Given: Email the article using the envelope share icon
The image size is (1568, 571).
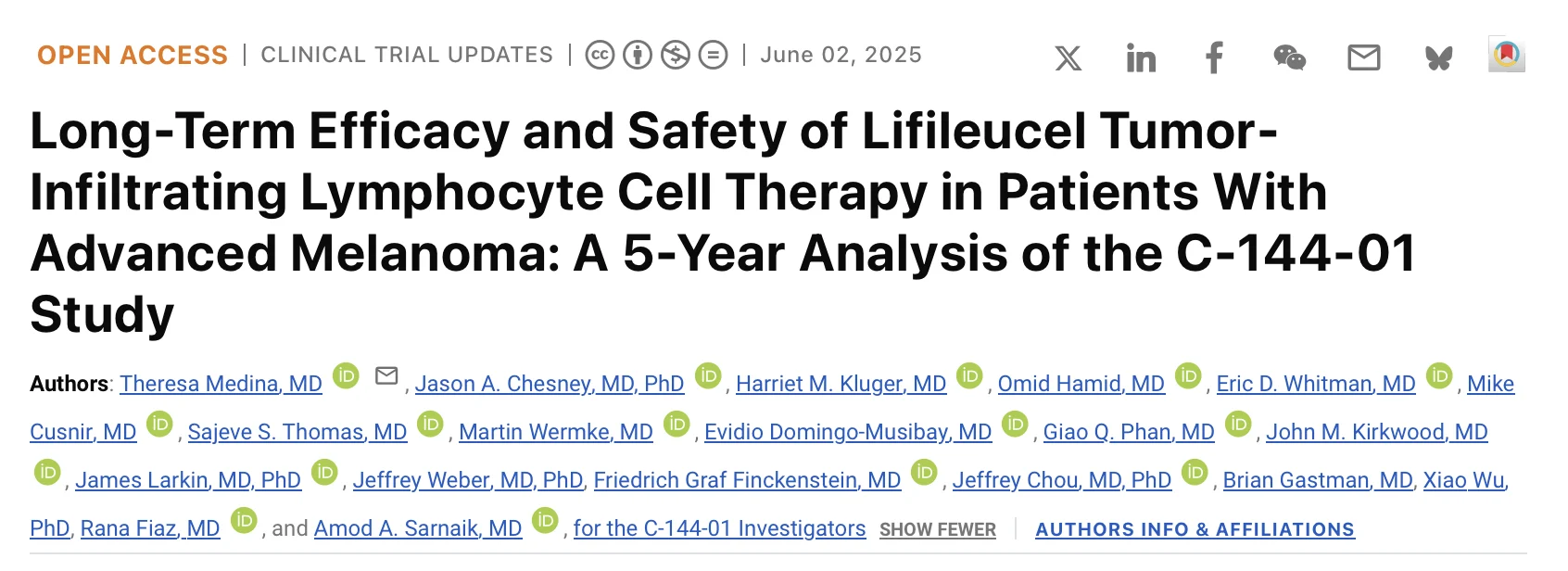Looking at the screenshot, I should click(x=1363, y=58).
